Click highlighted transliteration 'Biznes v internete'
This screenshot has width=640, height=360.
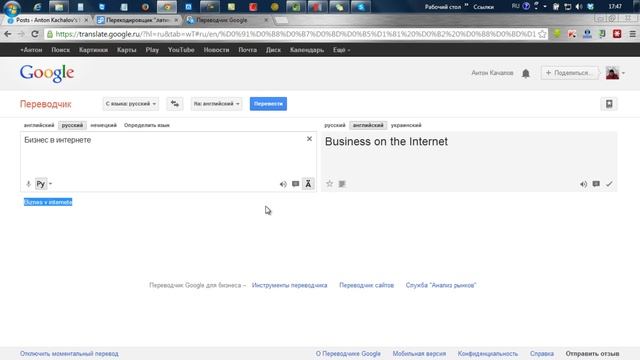[48, 202]
